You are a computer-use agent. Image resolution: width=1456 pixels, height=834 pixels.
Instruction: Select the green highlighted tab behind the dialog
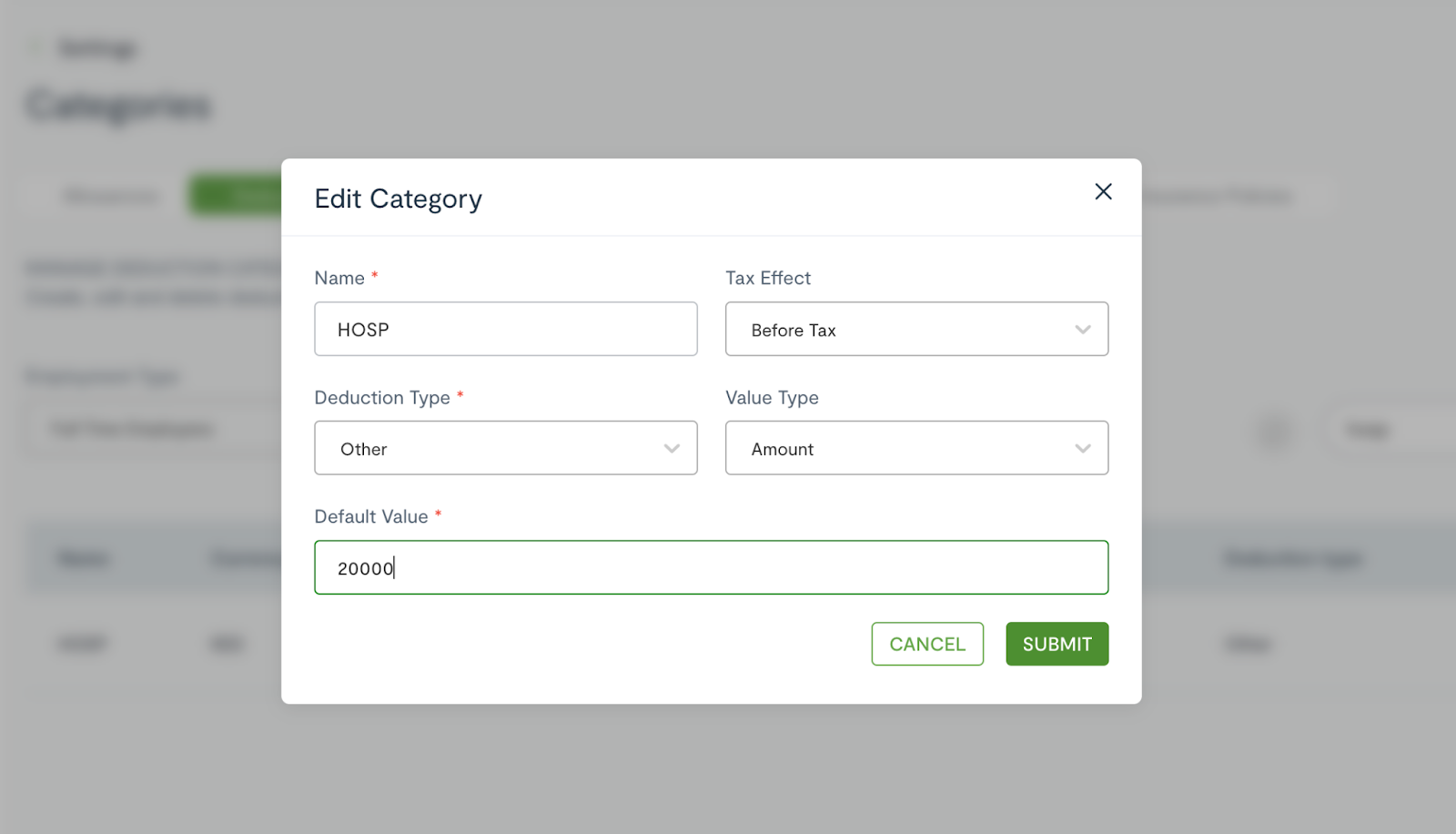pos(236,196)
